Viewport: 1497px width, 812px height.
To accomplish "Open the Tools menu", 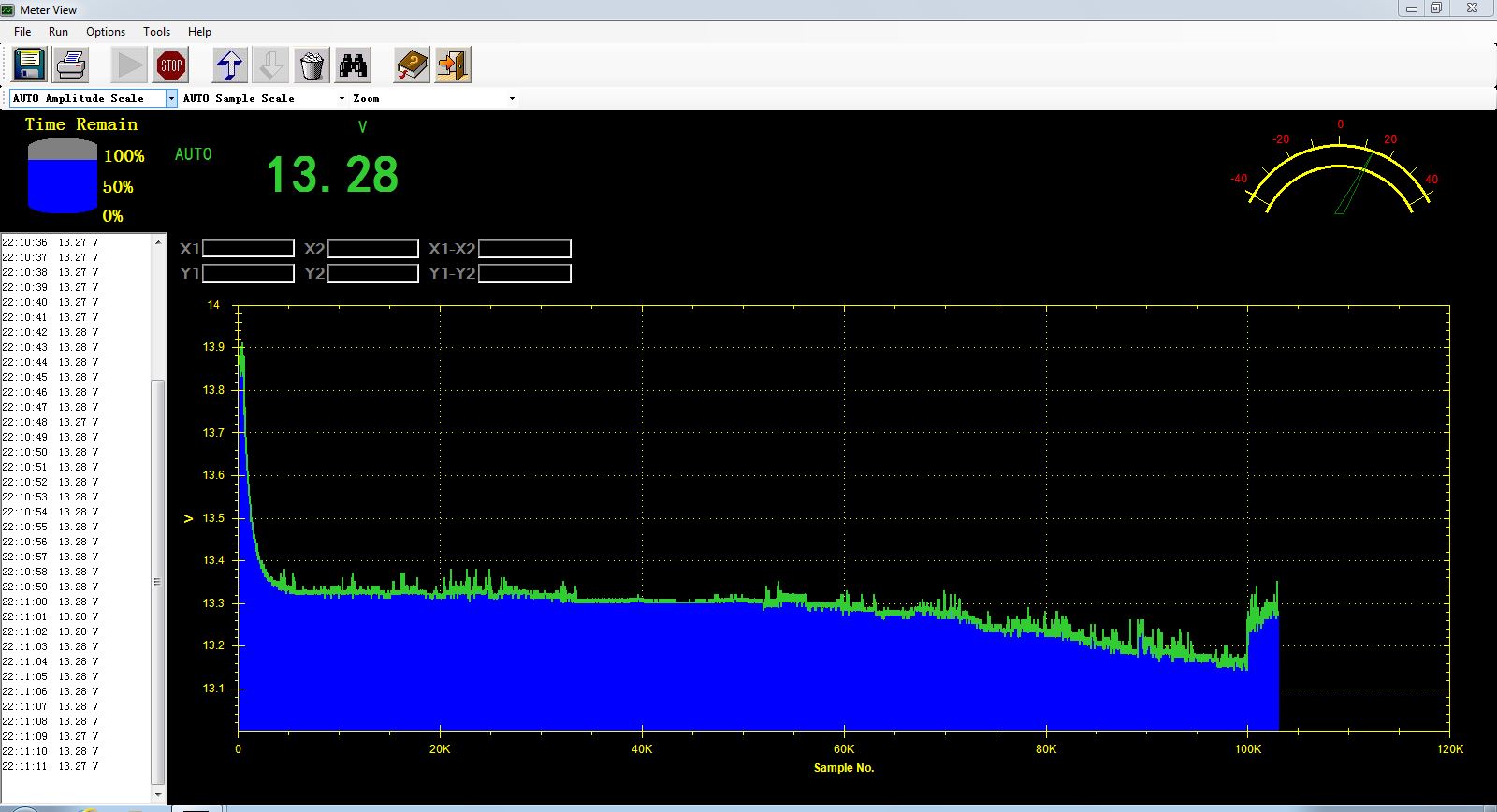I will [156, 32].
